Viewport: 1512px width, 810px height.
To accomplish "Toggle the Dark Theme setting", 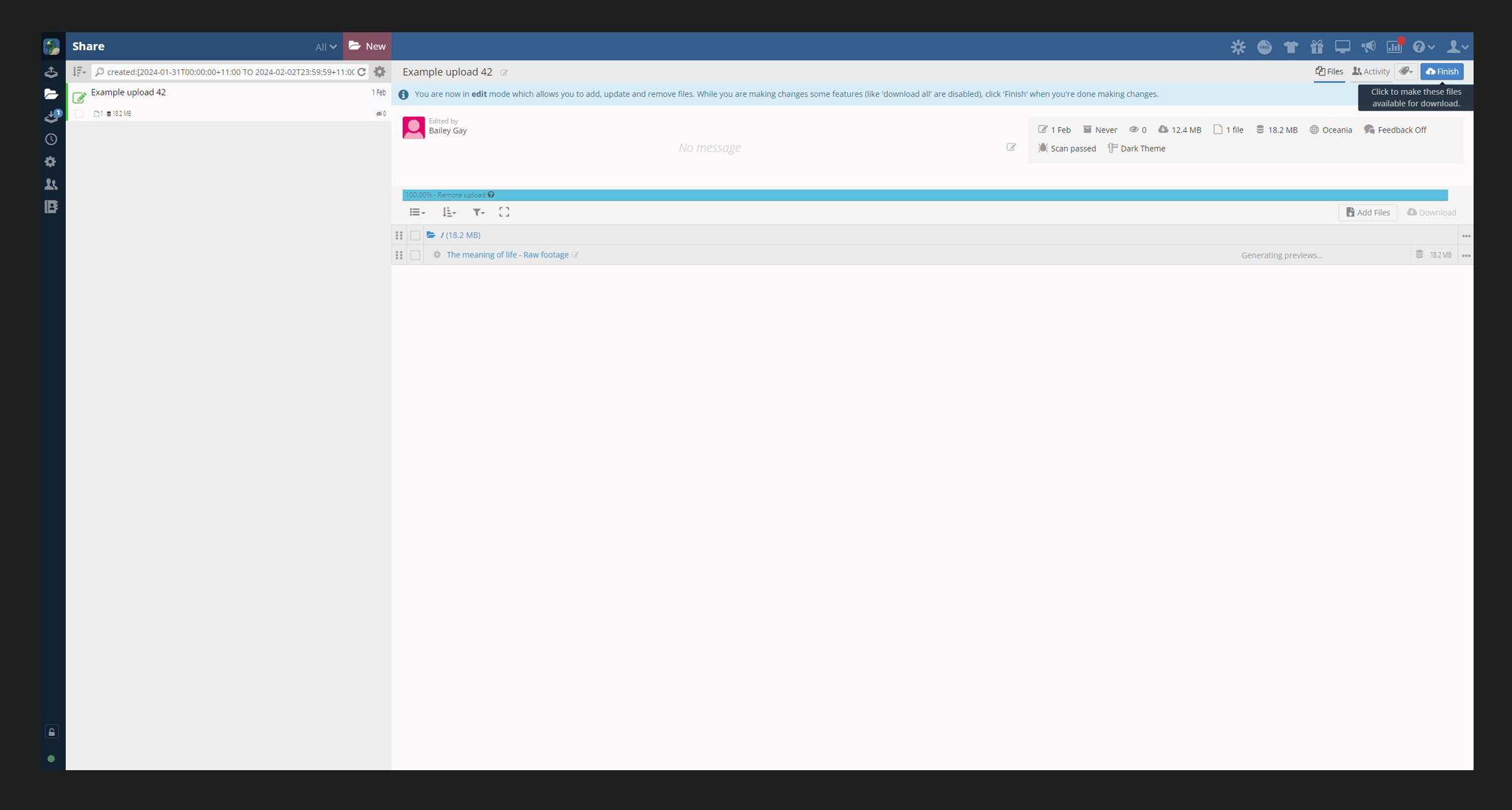I will coord(1136,148).
